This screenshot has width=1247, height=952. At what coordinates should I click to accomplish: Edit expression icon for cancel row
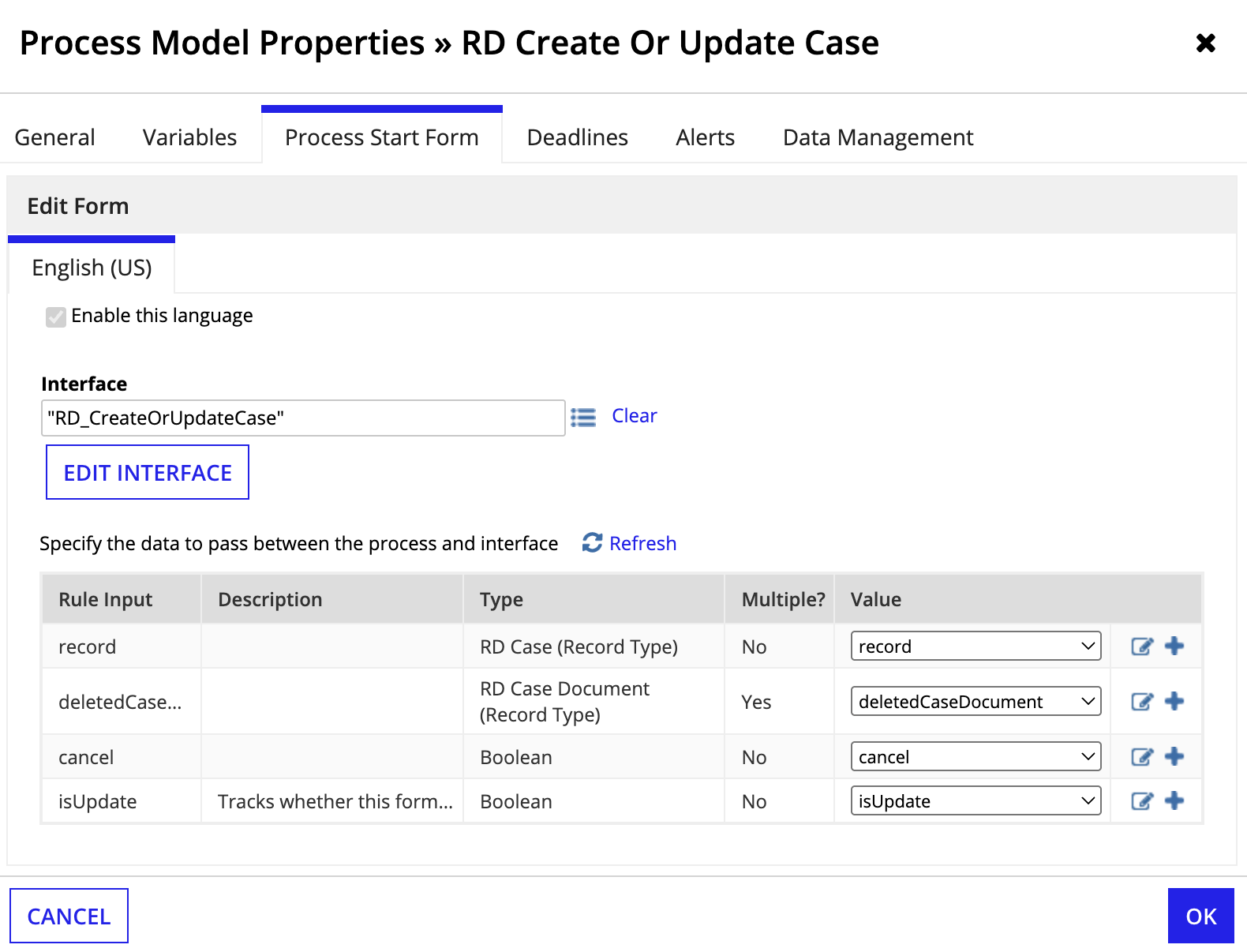(1142, 757)
